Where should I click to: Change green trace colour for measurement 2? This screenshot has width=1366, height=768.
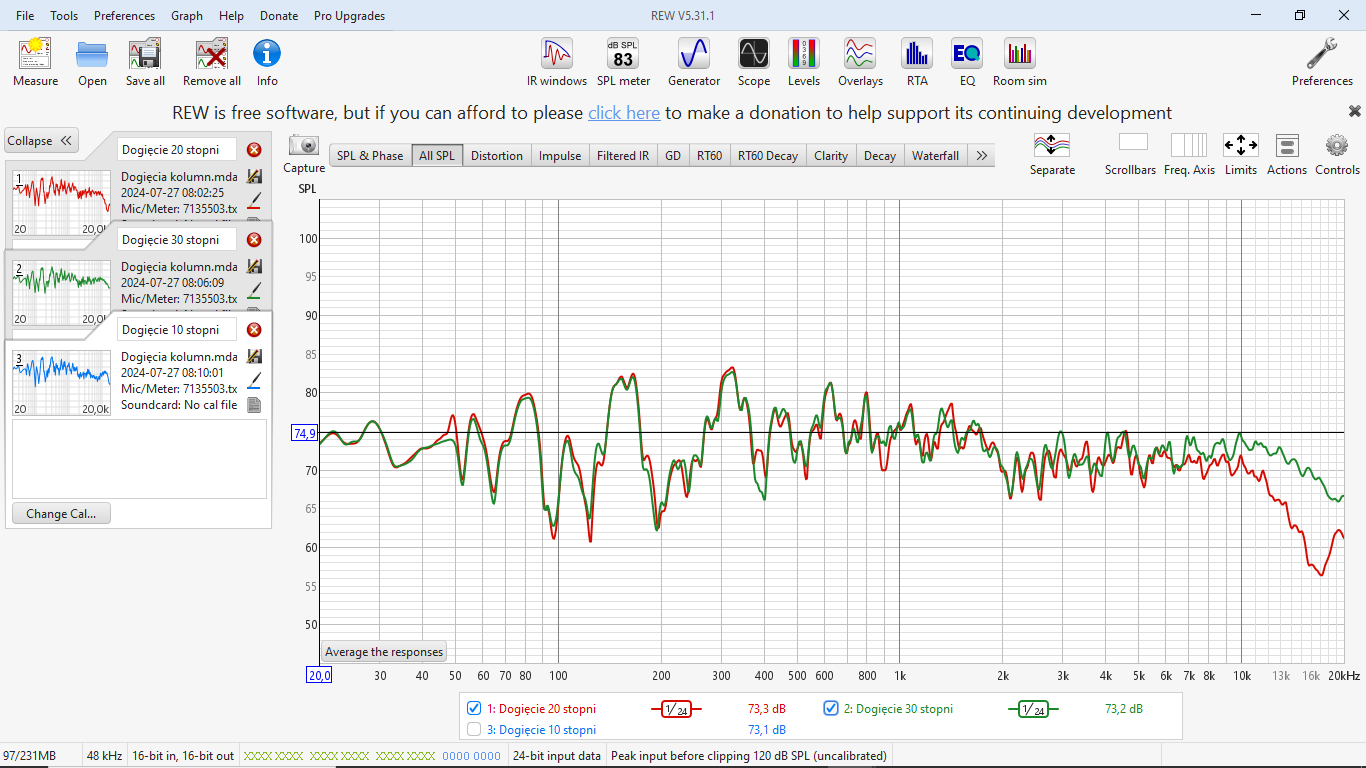[x=254, y=292]
